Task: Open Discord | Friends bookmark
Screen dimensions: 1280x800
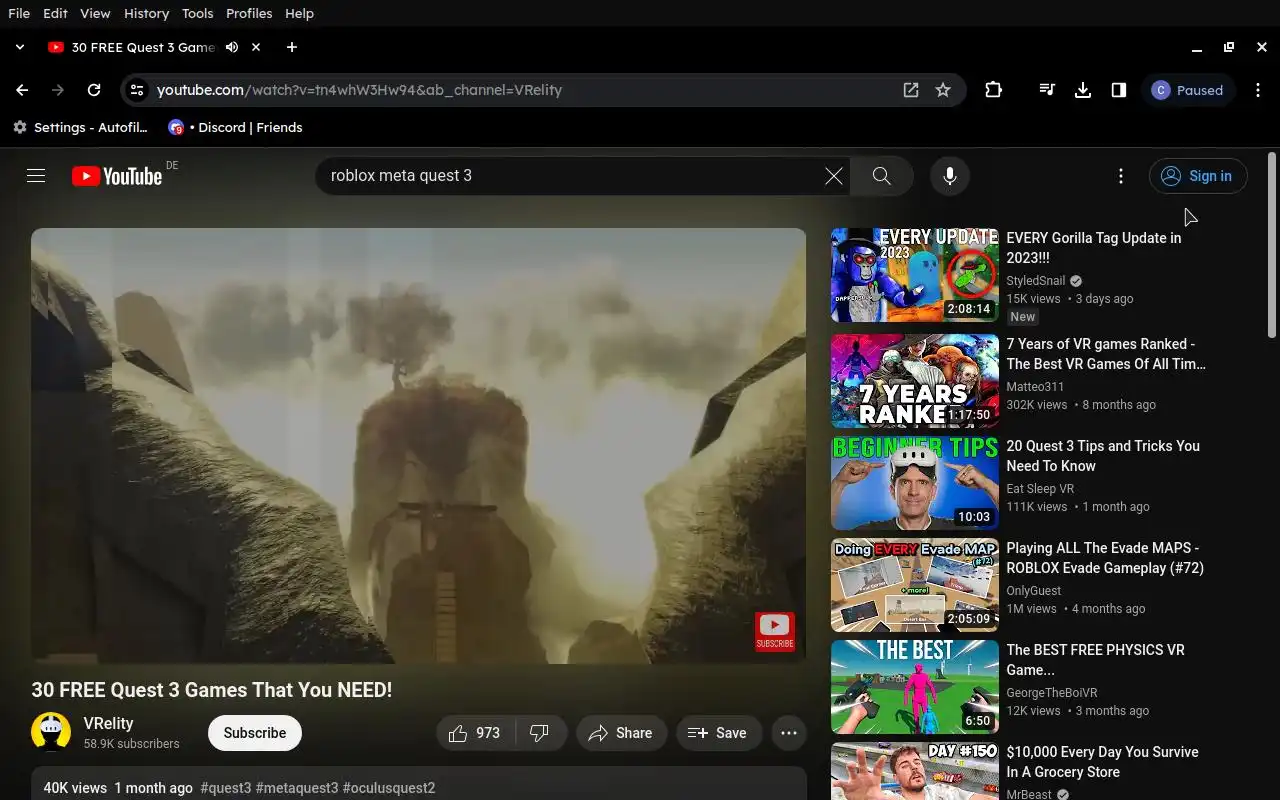Action: click(236, 127)
